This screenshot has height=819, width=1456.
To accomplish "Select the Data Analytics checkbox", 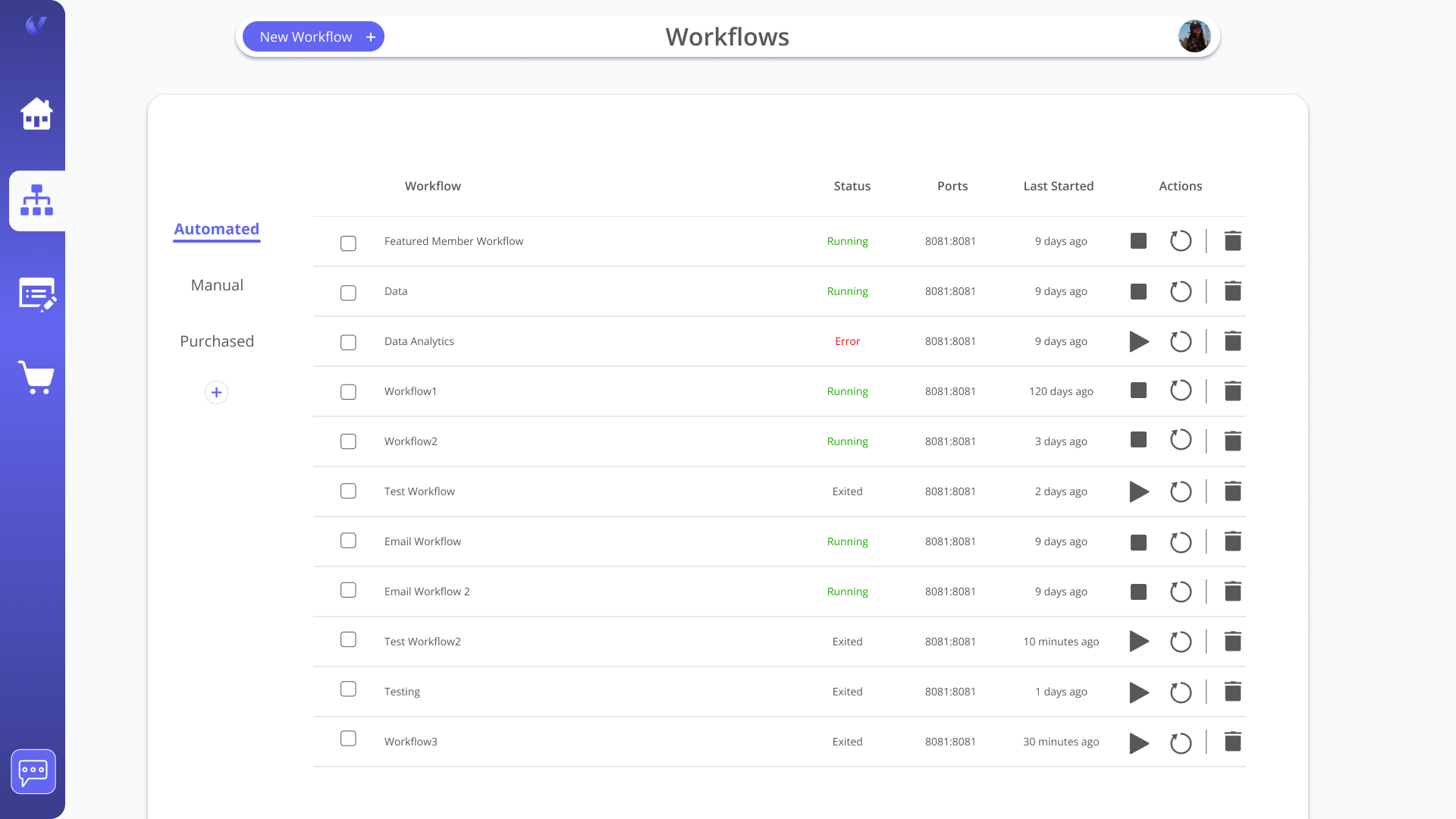I will pos(348,343).
